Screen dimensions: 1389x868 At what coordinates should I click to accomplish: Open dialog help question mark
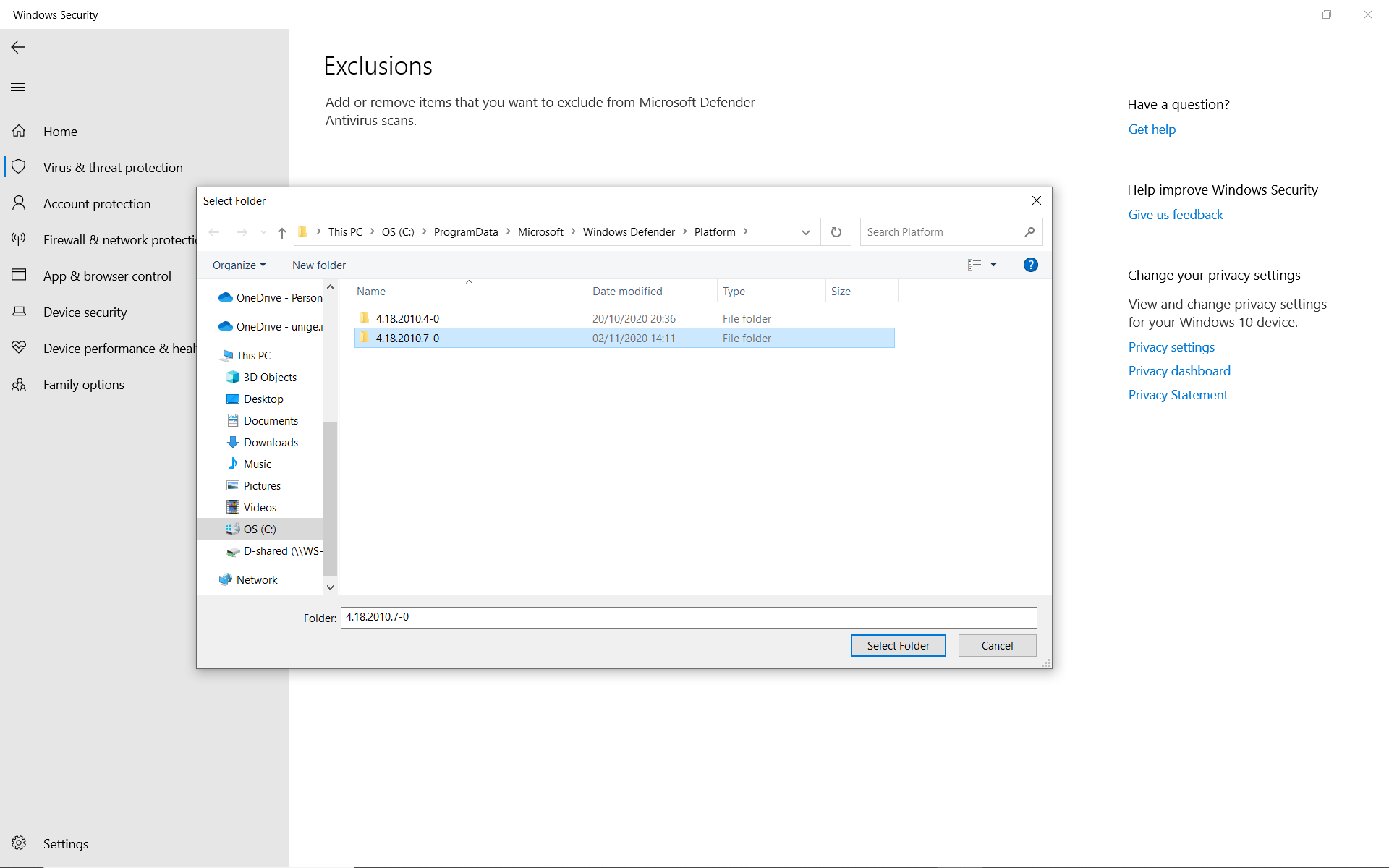click(1031, 265)
